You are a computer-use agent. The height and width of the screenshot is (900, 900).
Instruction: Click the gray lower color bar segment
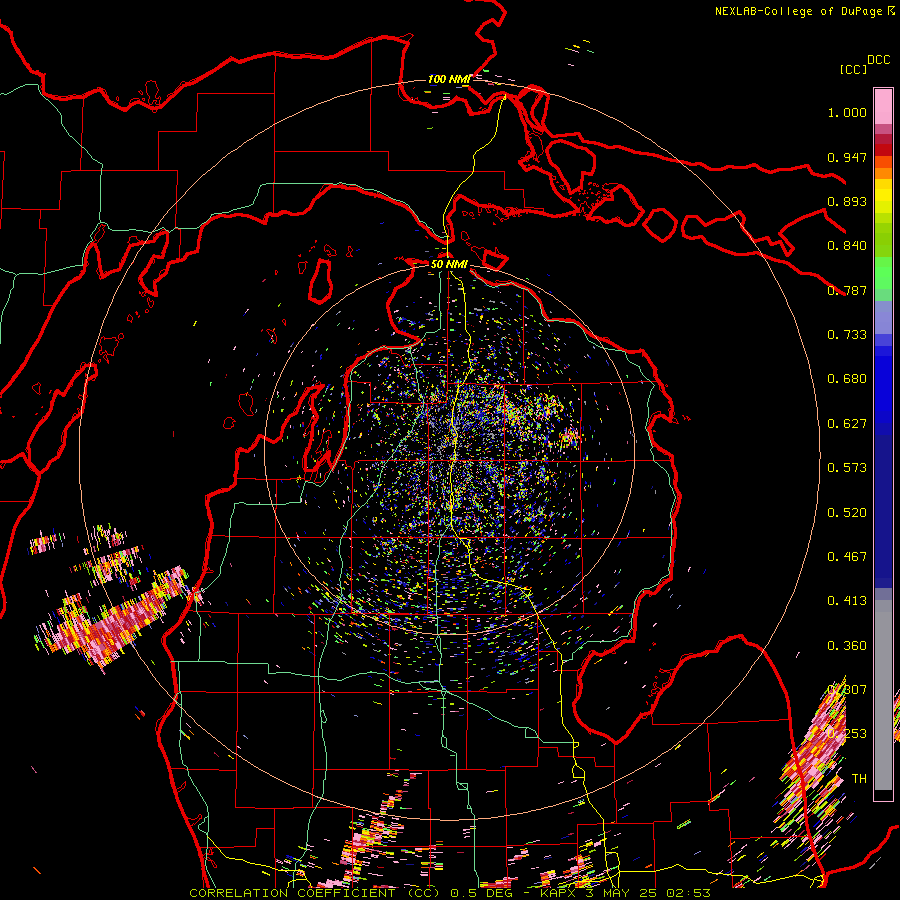coord(883,695)
